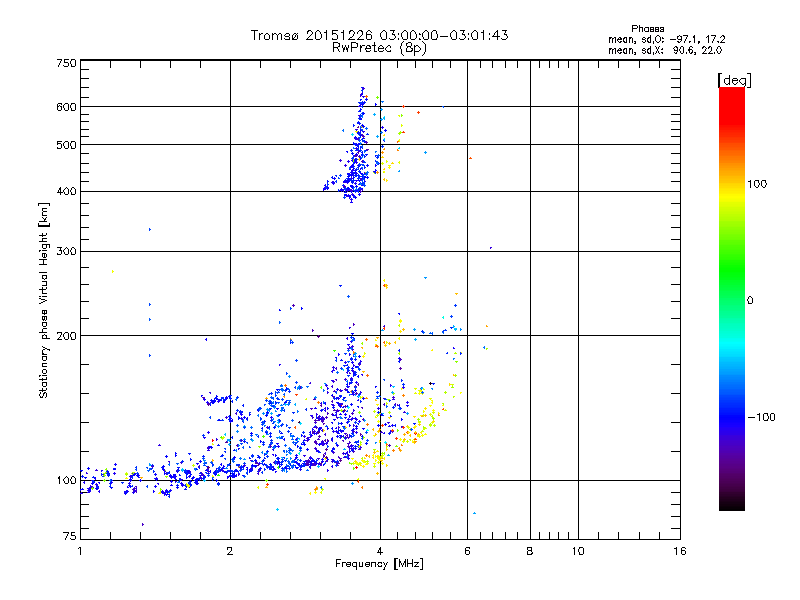
Task: Click the '[deg]' colorbar unit label
Action: click(734, 80)
